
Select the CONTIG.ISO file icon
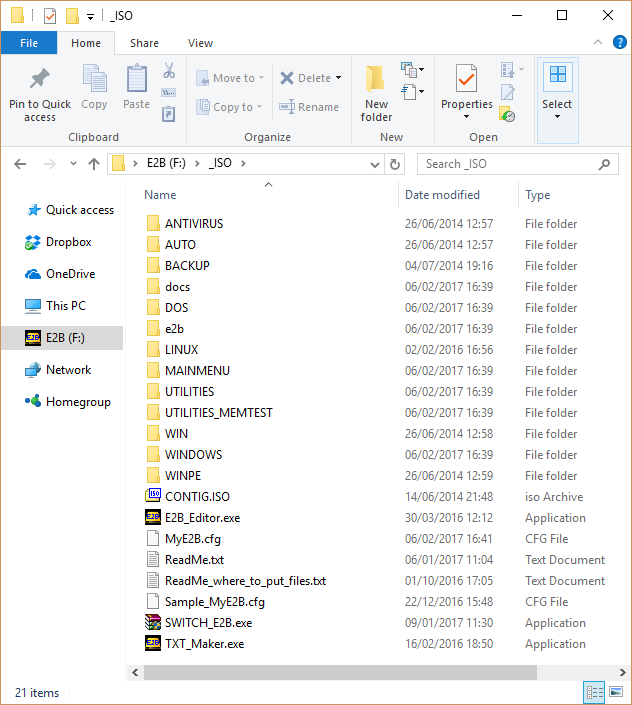pyautogui.click(x=153, y=495)
